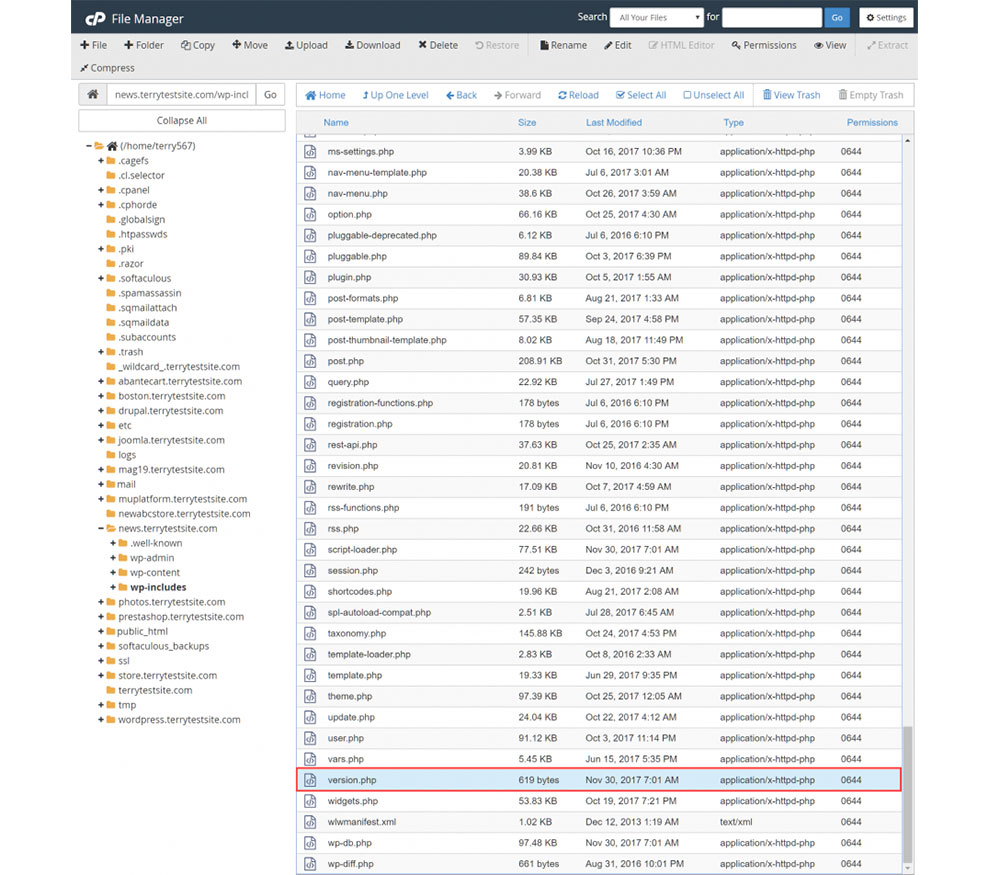Select the taxonomy.php file name
The image size is (1000, 875).
tap(357, 633)
